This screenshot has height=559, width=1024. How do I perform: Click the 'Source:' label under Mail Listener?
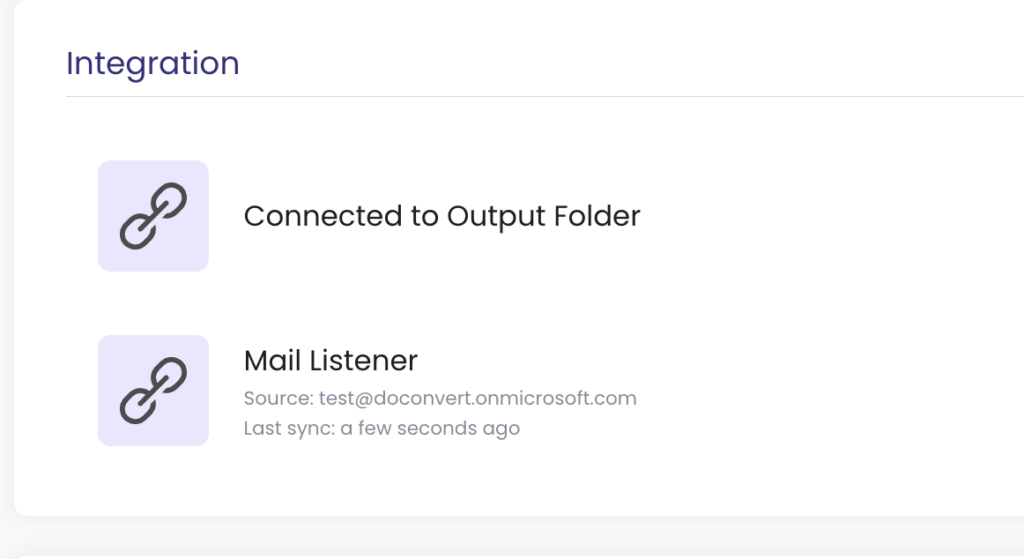[x=278, y=398]
